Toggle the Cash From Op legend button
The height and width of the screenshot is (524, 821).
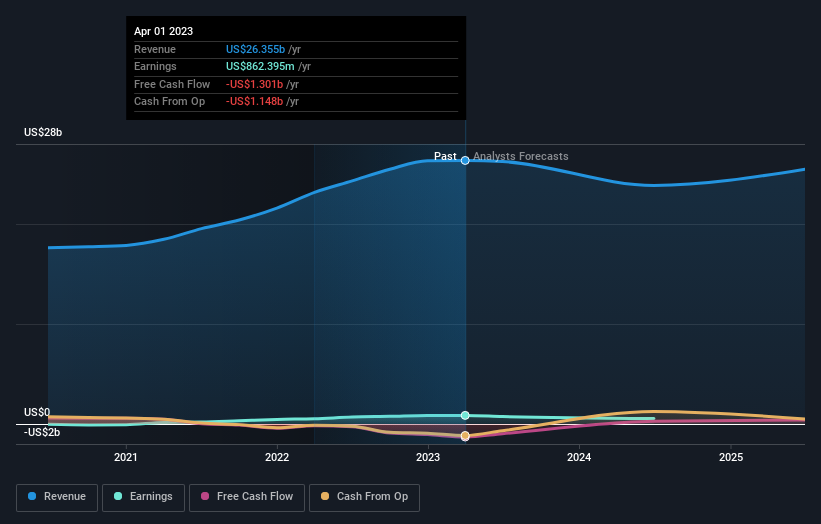click(364, 497)
